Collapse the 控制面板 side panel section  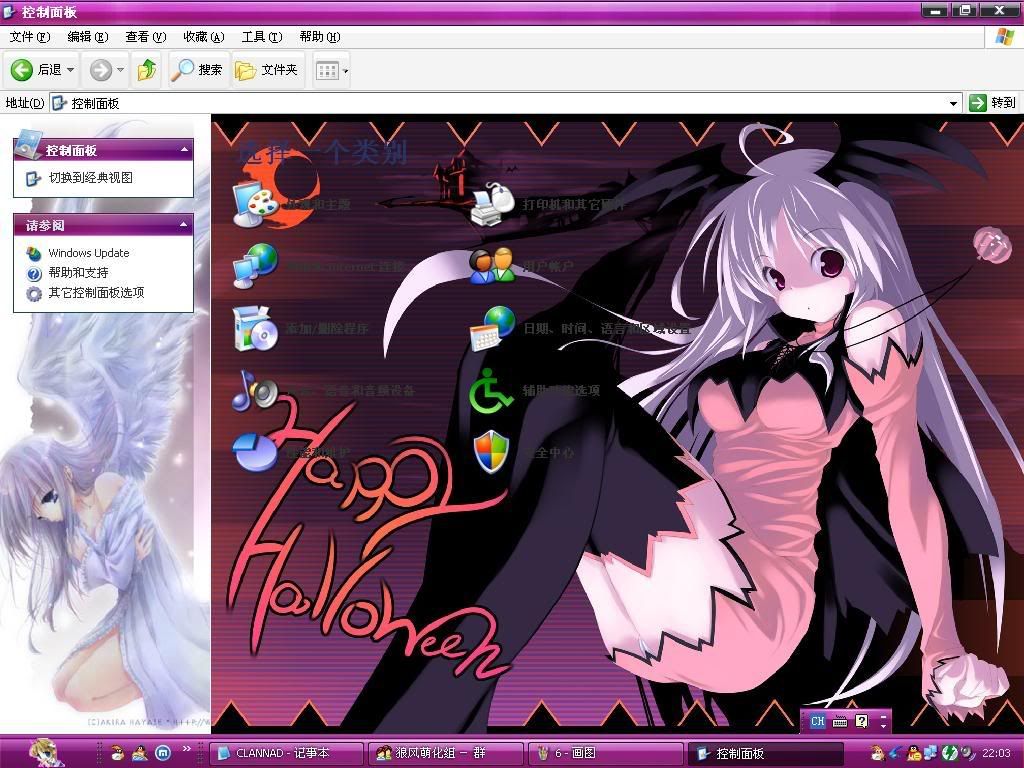(x=185, y=150)
